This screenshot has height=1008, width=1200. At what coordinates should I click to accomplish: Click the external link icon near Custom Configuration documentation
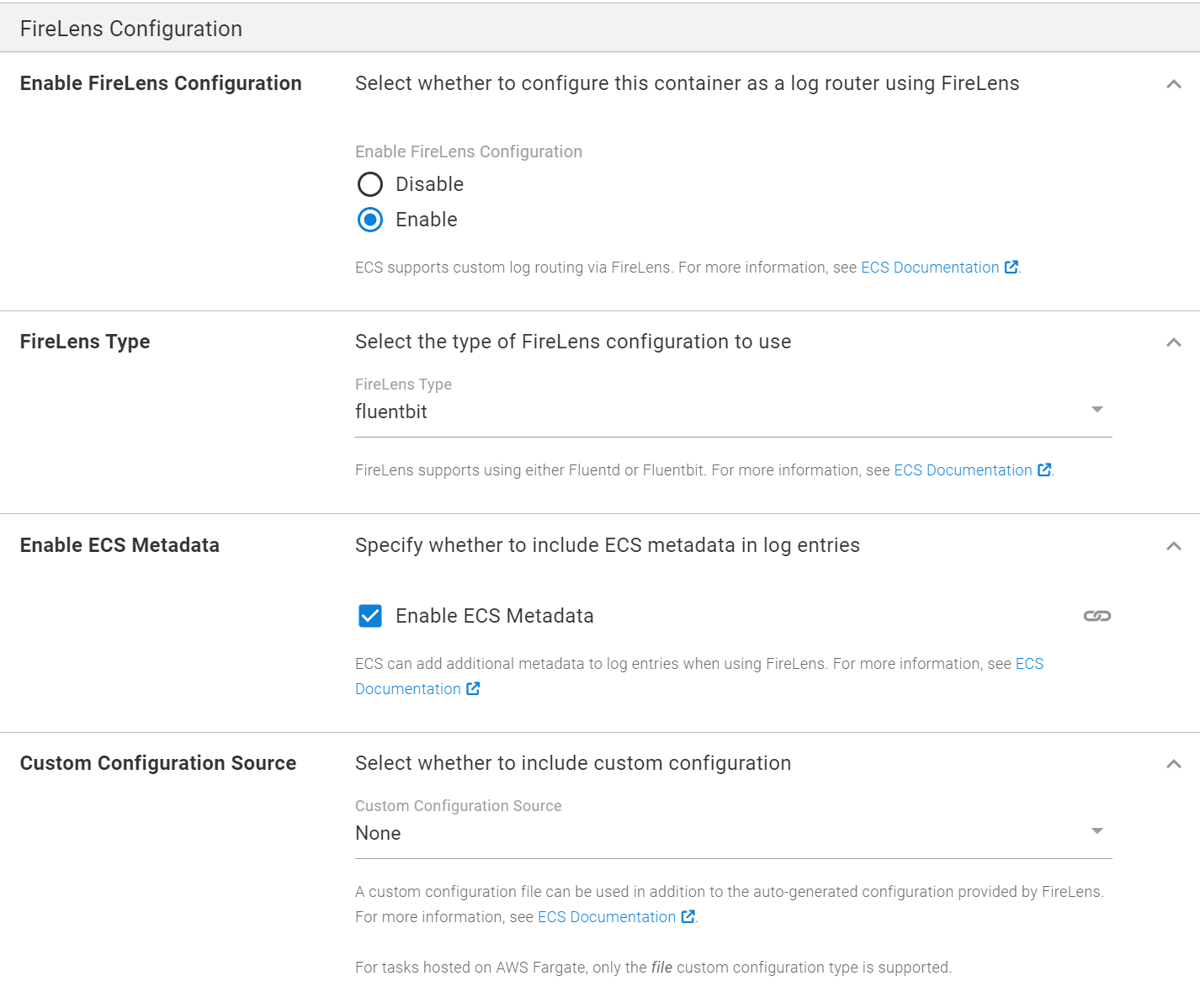point(688,916)
